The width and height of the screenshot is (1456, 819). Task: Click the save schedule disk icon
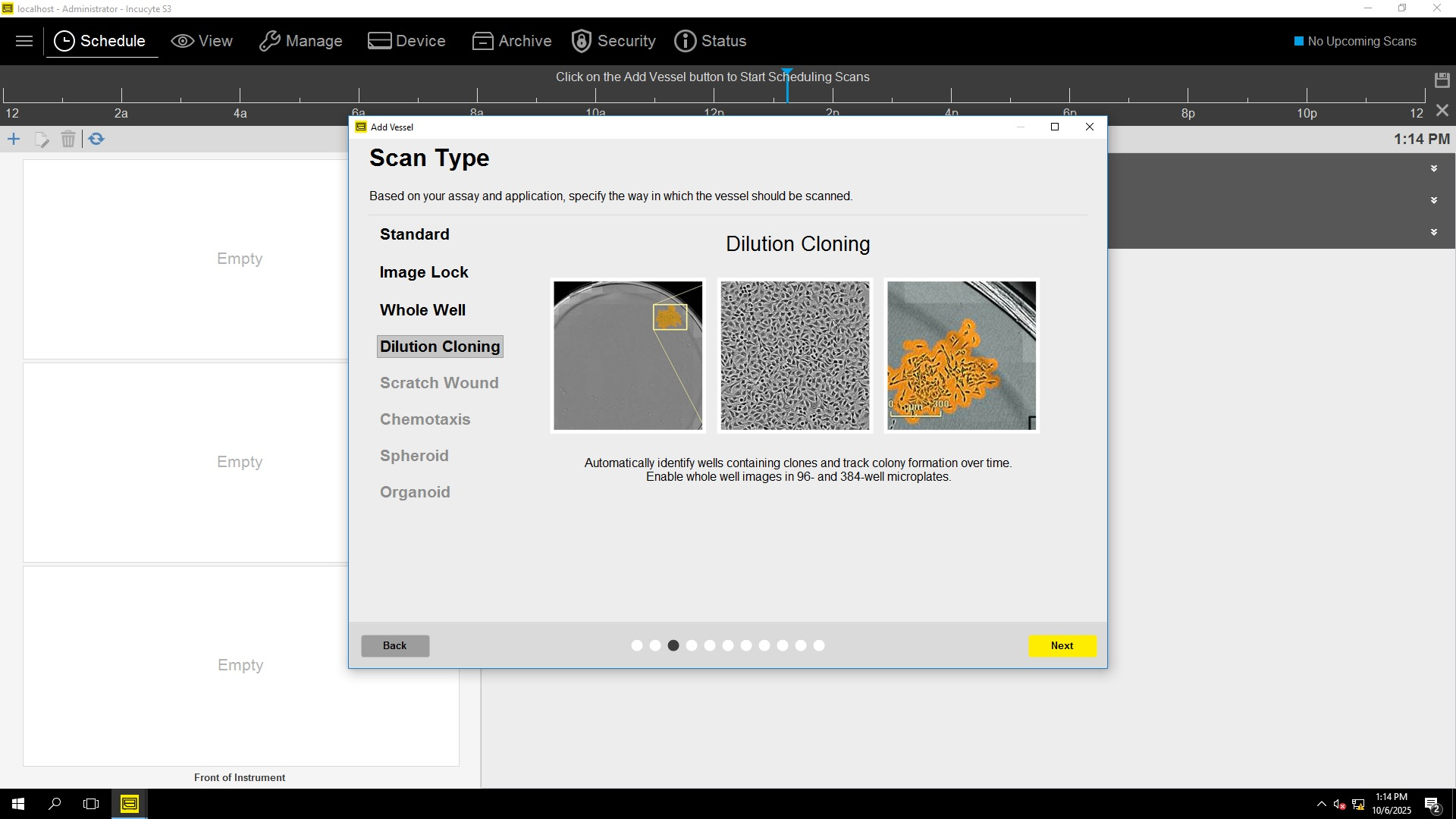coord(1442,80)
